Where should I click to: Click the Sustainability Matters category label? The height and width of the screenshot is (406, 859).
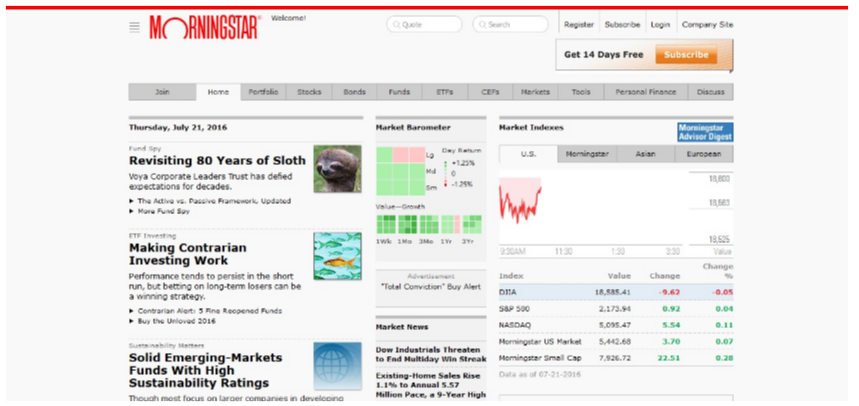click(167, 346)
